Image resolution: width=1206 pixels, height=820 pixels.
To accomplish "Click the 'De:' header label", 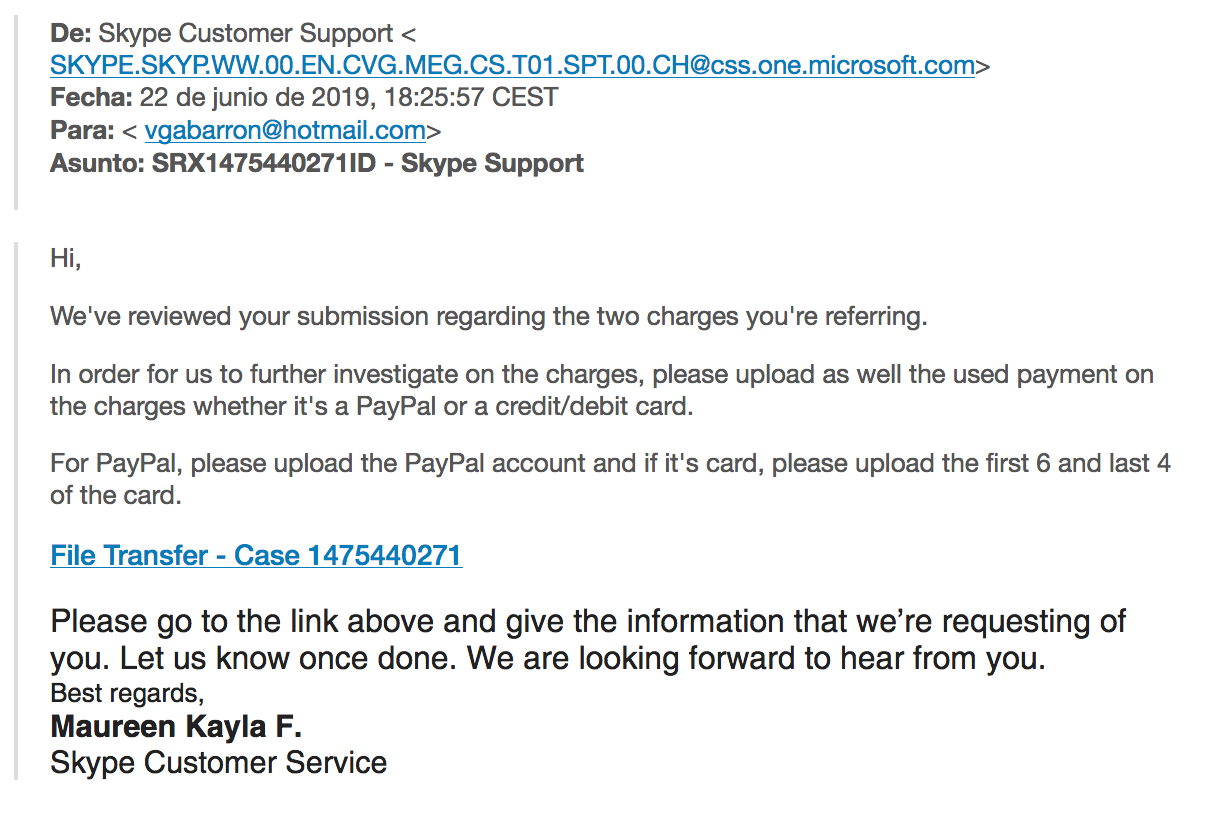I will 70,34.
